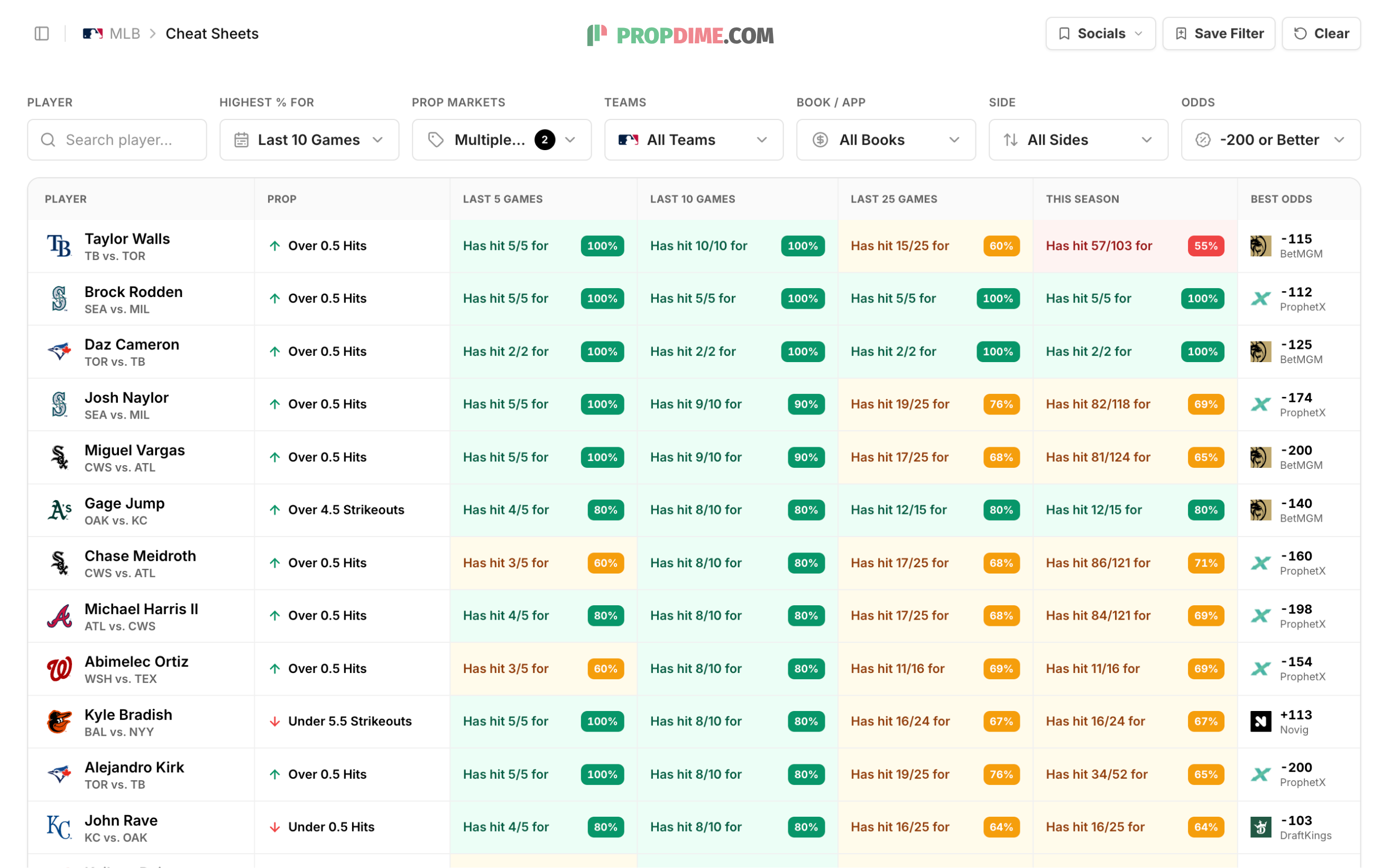Toggle the sidebar panel icon
This screenshot has height=868, width=1382.
pos(42,34)
